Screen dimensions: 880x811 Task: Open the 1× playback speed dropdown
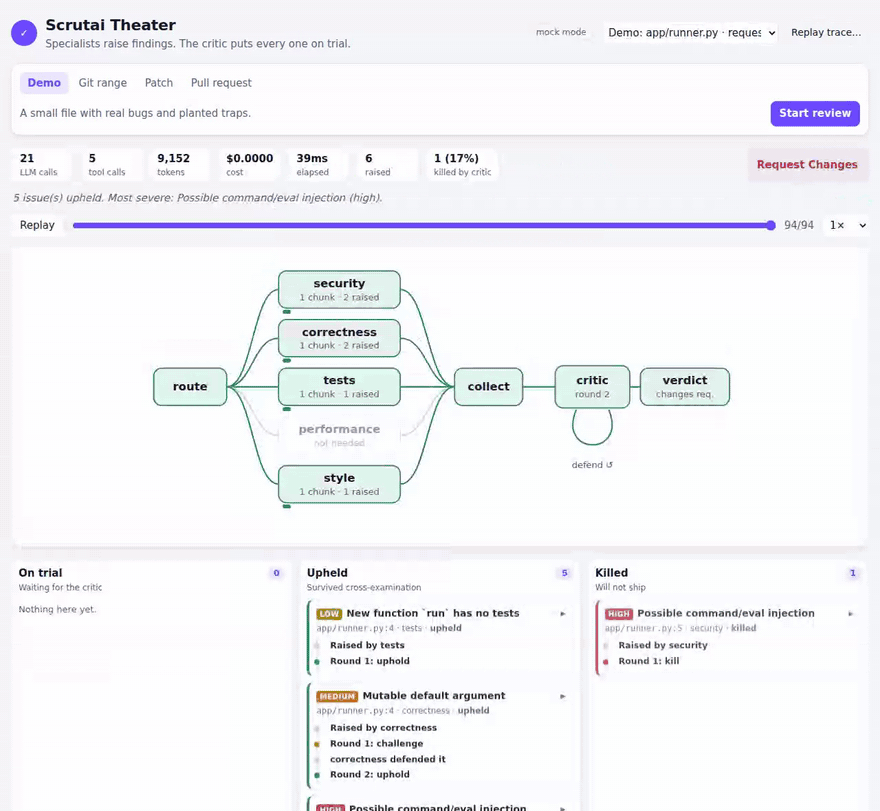pos(847,225)
